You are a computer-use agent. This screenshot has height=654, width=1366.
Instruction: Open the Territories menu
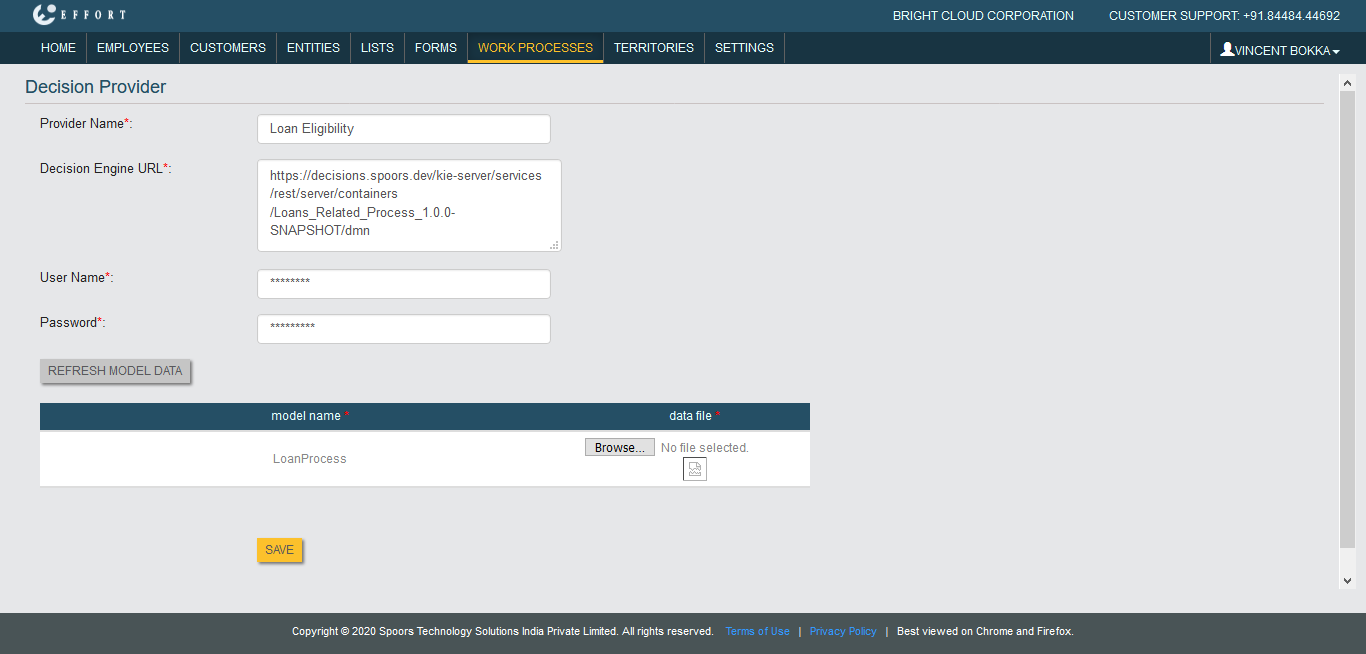click(653, 48)
